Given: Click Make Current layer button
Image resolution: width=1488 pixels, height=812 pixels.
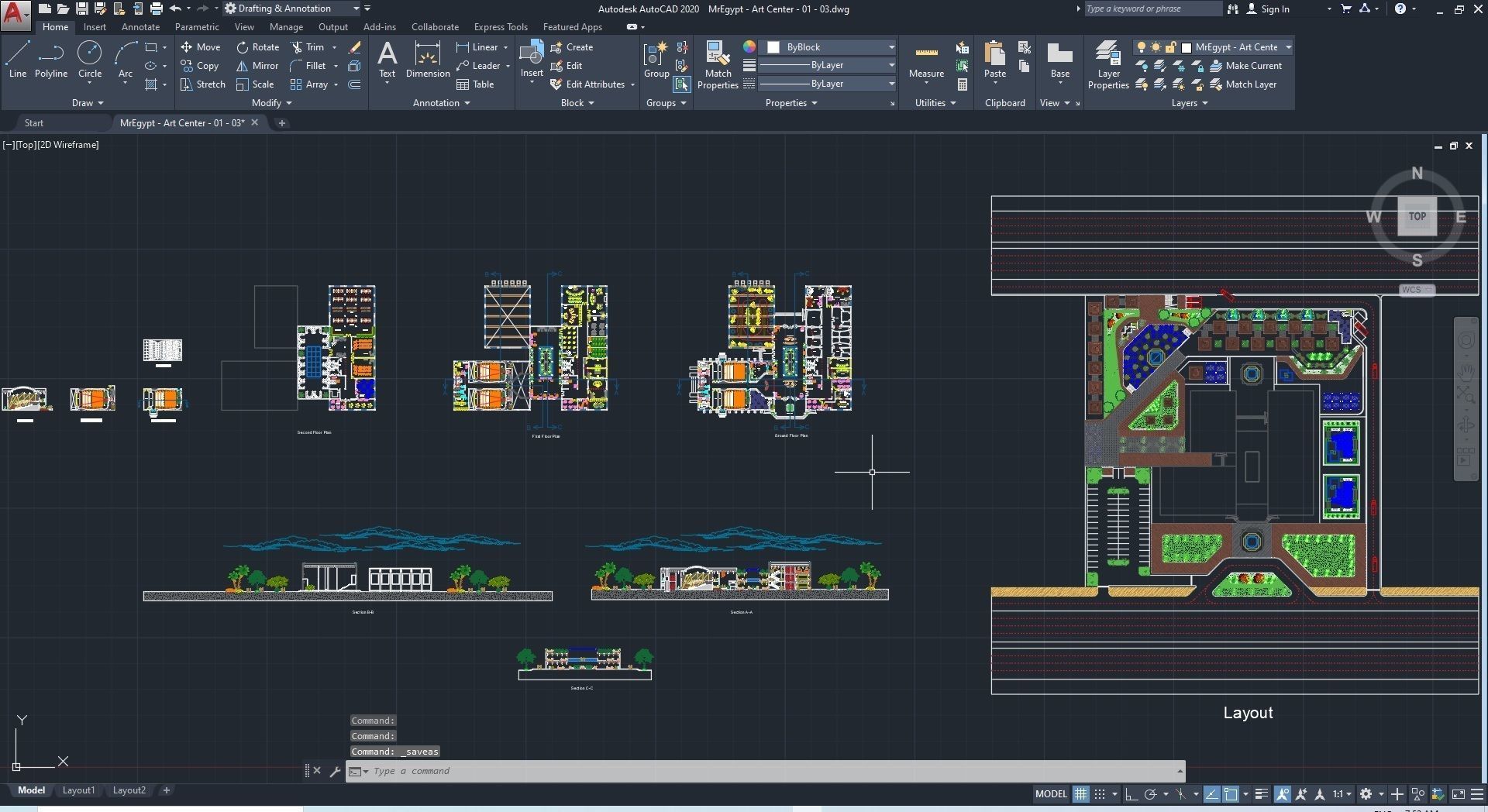Looking at the screenshot, I should [1245, 66].
